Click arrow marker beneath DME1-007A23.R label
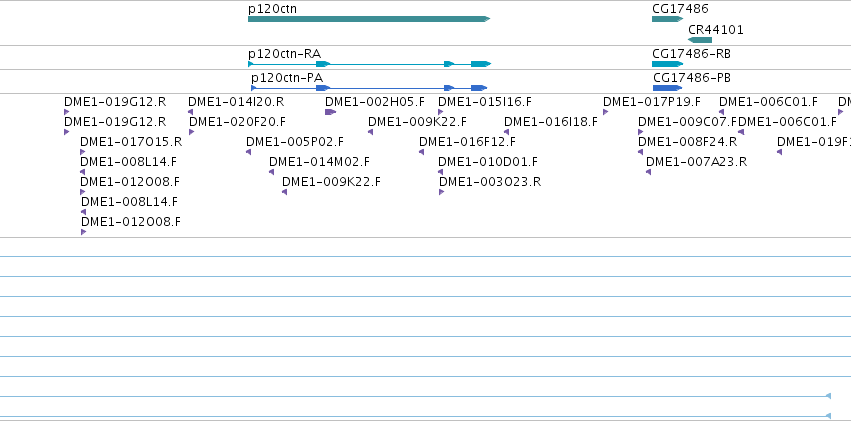851x421 pixels. (x=649, y=172)
